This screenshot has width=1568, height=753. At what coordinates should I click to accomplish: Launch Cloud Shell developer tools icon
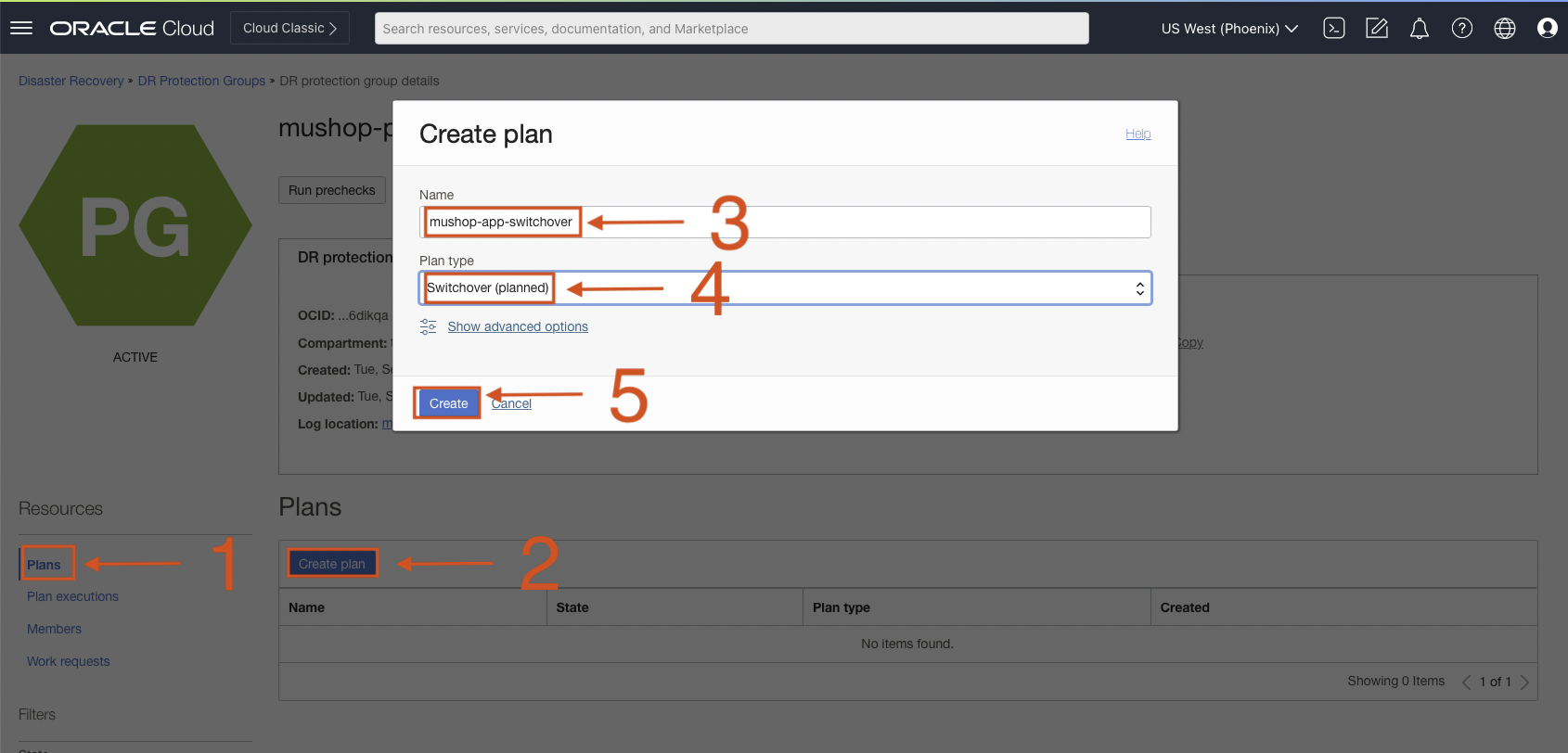[x=1334, y=29]
